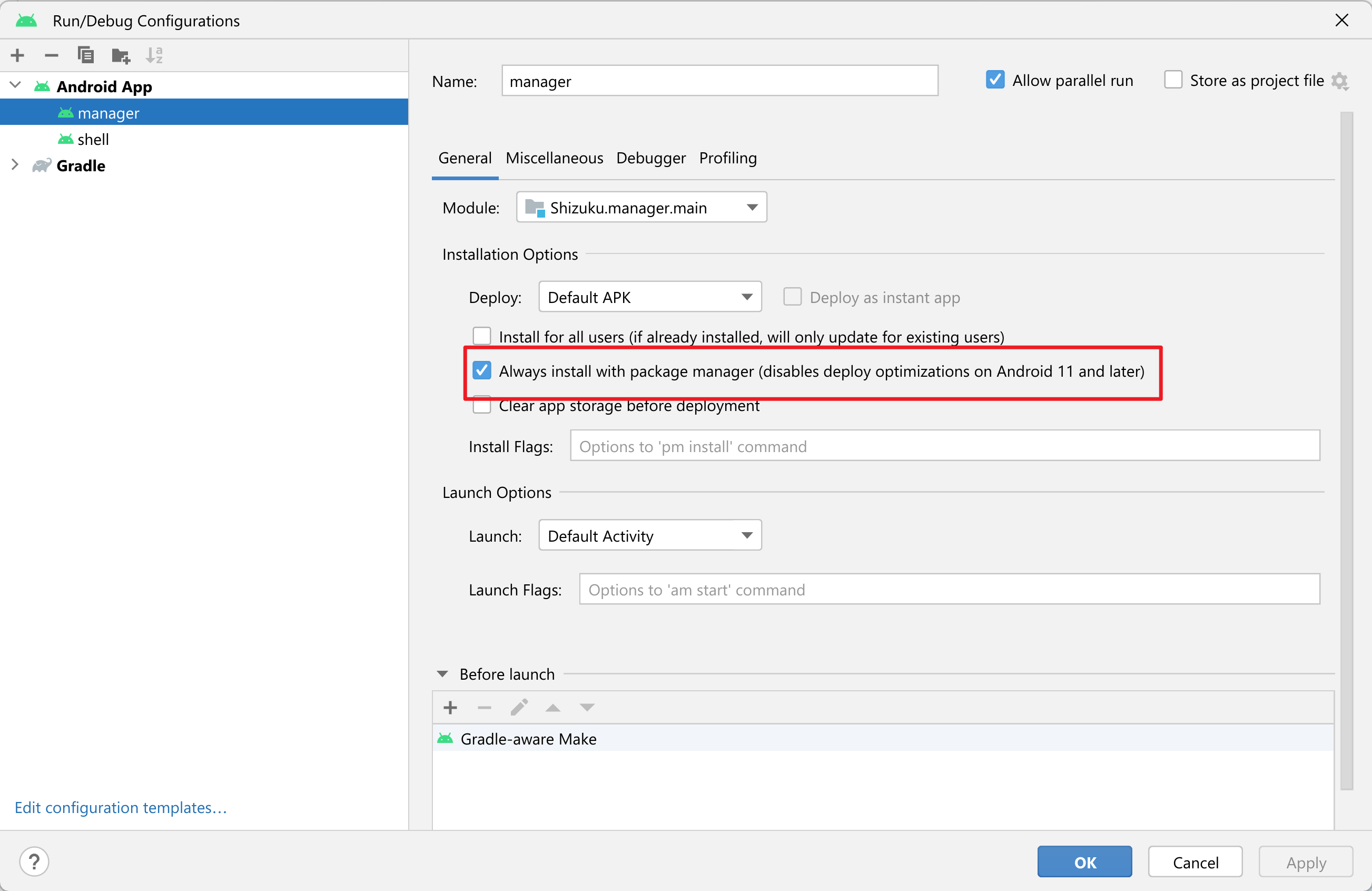Click the gear icon beside Store as project file
The width and height of the screenshot is (1372, 891).
coord(1339,81)
